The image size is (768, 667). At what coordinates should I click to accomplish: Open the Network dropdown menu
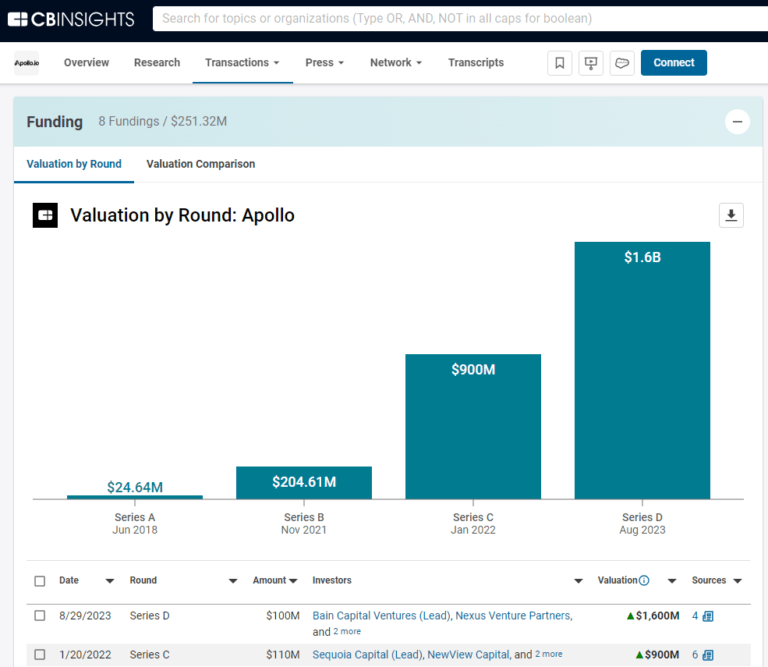pos(396,63)
